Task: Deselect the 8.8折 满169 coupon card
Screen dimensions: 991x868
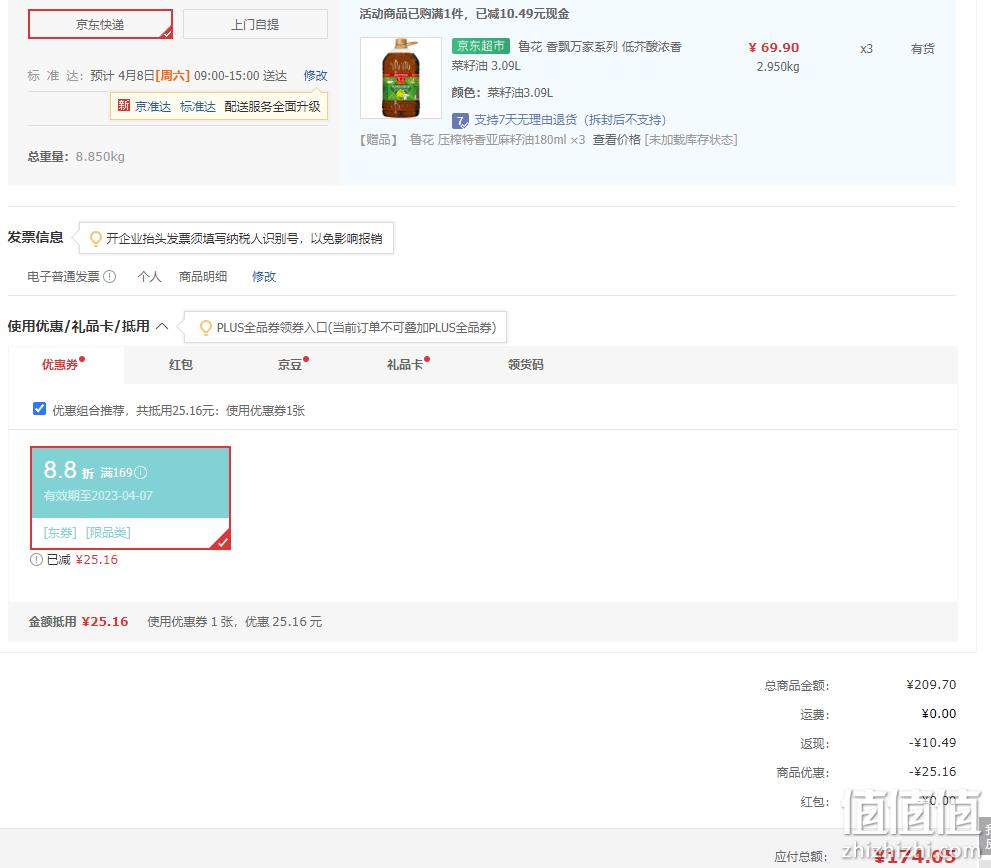Action: click(x=130, y=498)
